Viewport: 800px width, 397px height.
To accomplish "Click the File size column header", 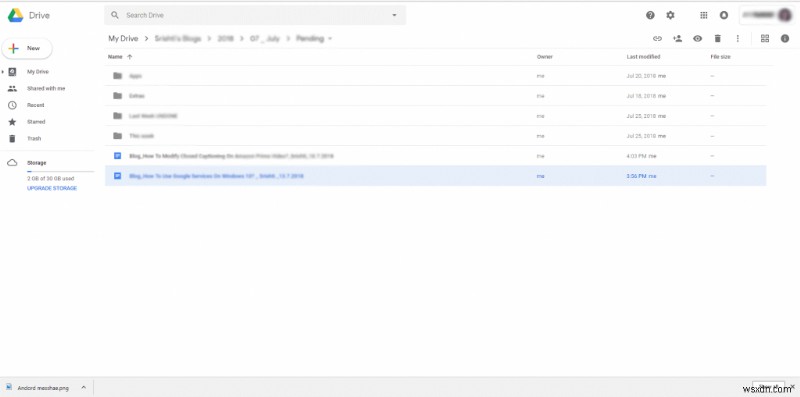I will (720, 57).
